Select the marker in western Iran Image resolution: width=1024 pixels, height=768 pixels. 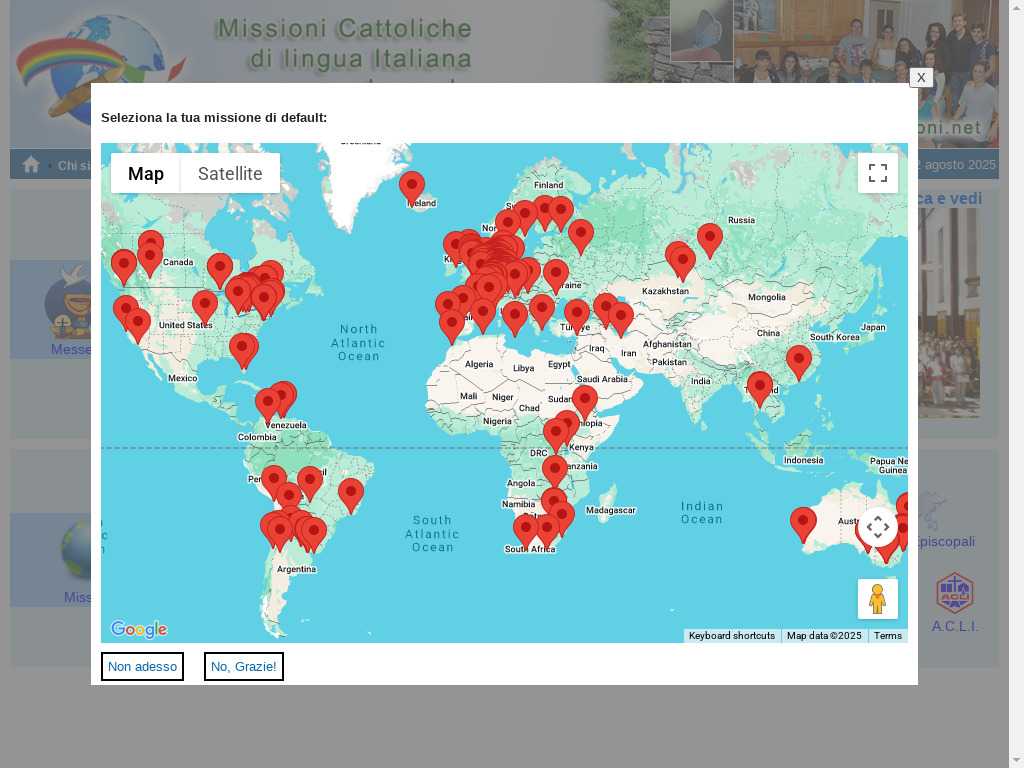point(621,319)
